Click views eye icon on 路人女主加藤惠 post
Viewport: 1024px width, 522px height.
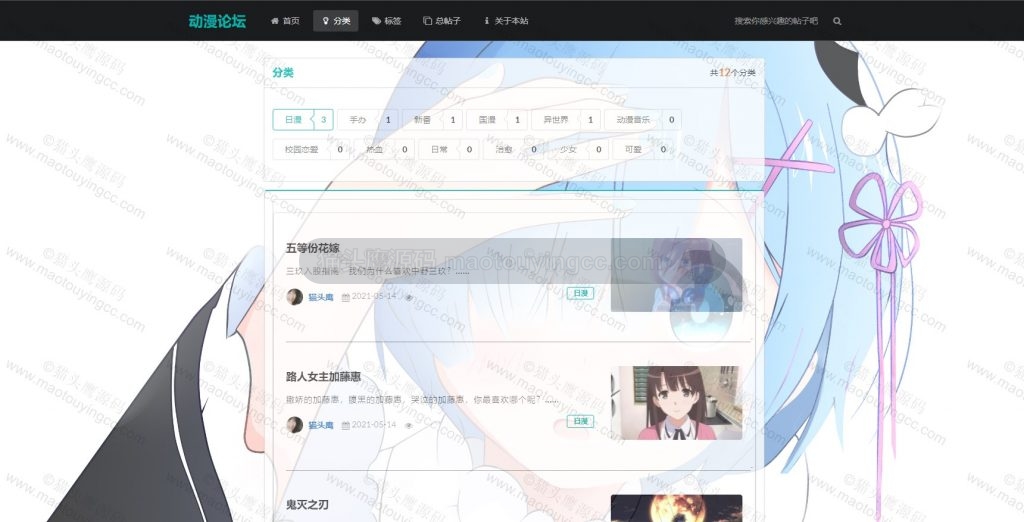pyautogui.click(x=409, y=425)
